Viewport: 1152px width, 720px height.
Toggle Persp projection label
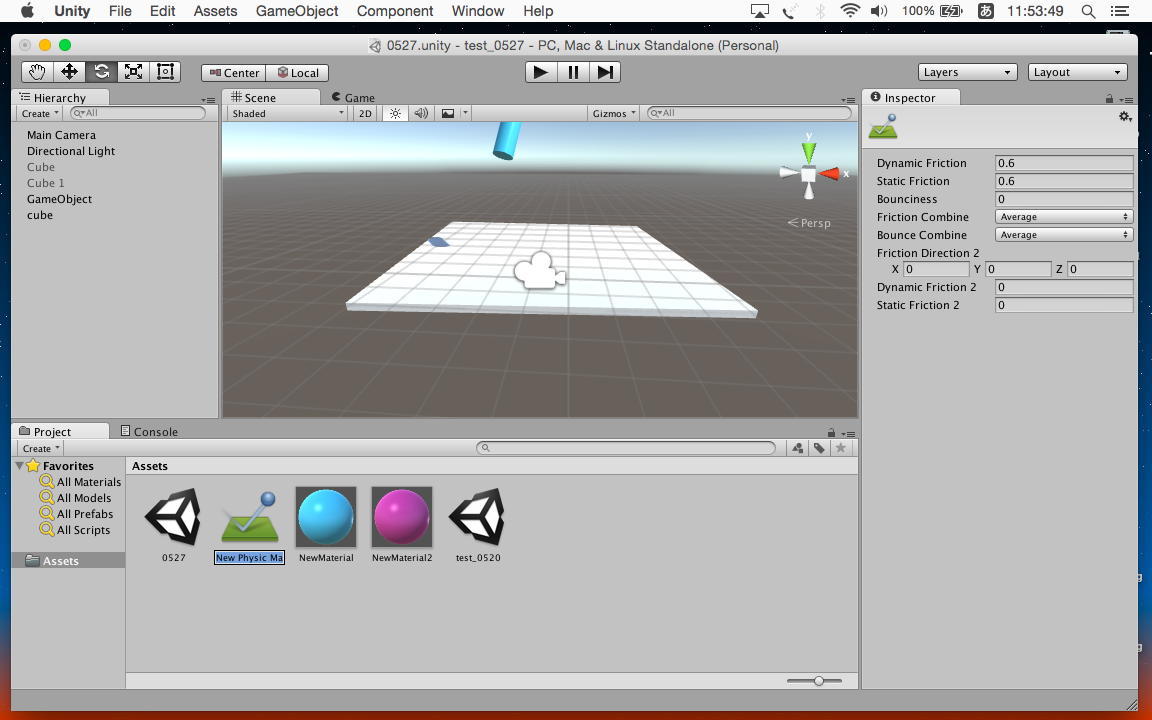(809, 223)
